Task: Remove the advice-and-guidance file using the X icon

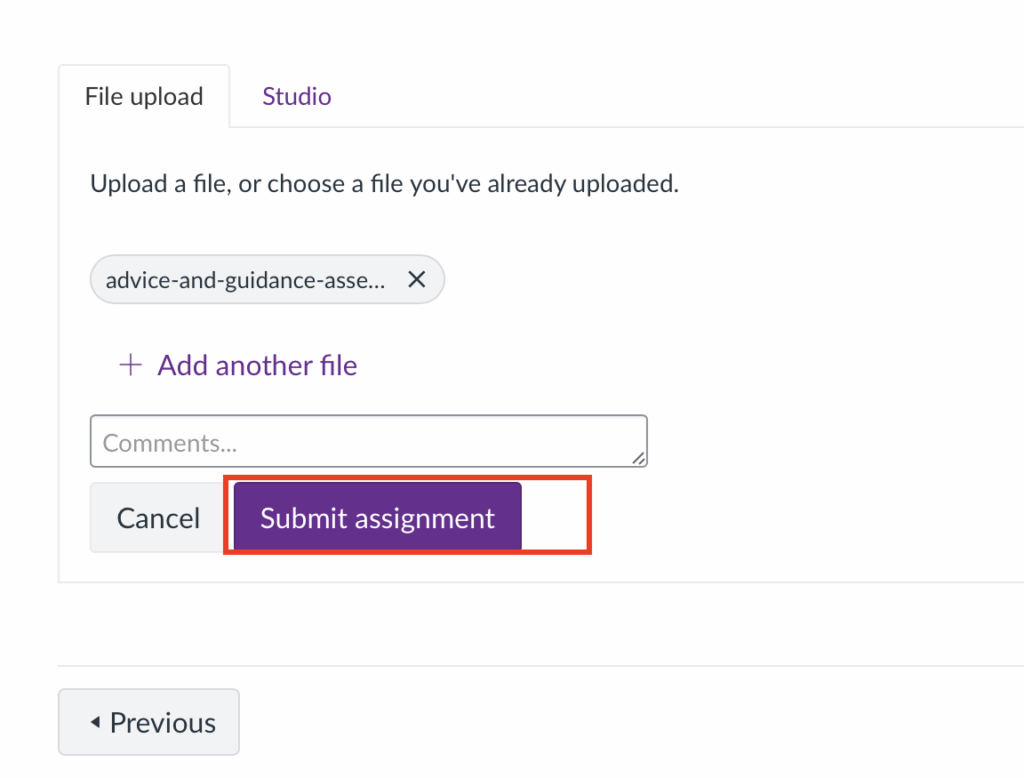Action: [x=417, y=280]
